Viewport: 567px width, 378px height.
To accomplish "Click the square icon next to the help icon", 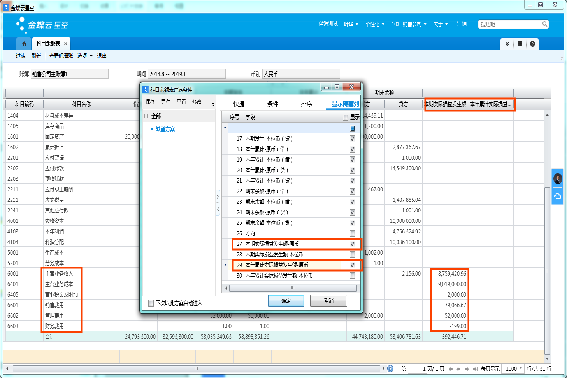I will pos(520,44).
